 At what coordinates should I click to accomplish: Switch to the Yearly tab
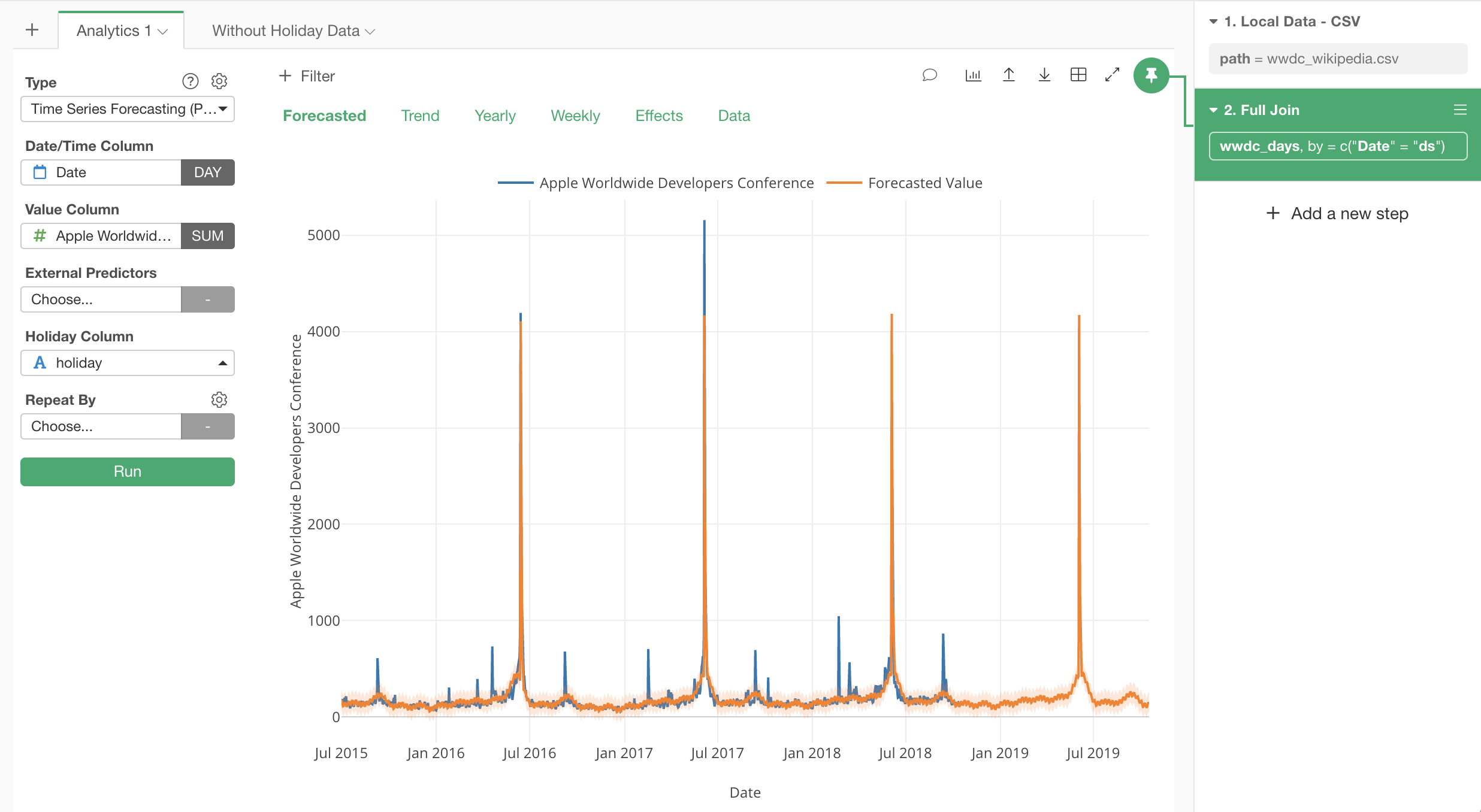point(495,116)
